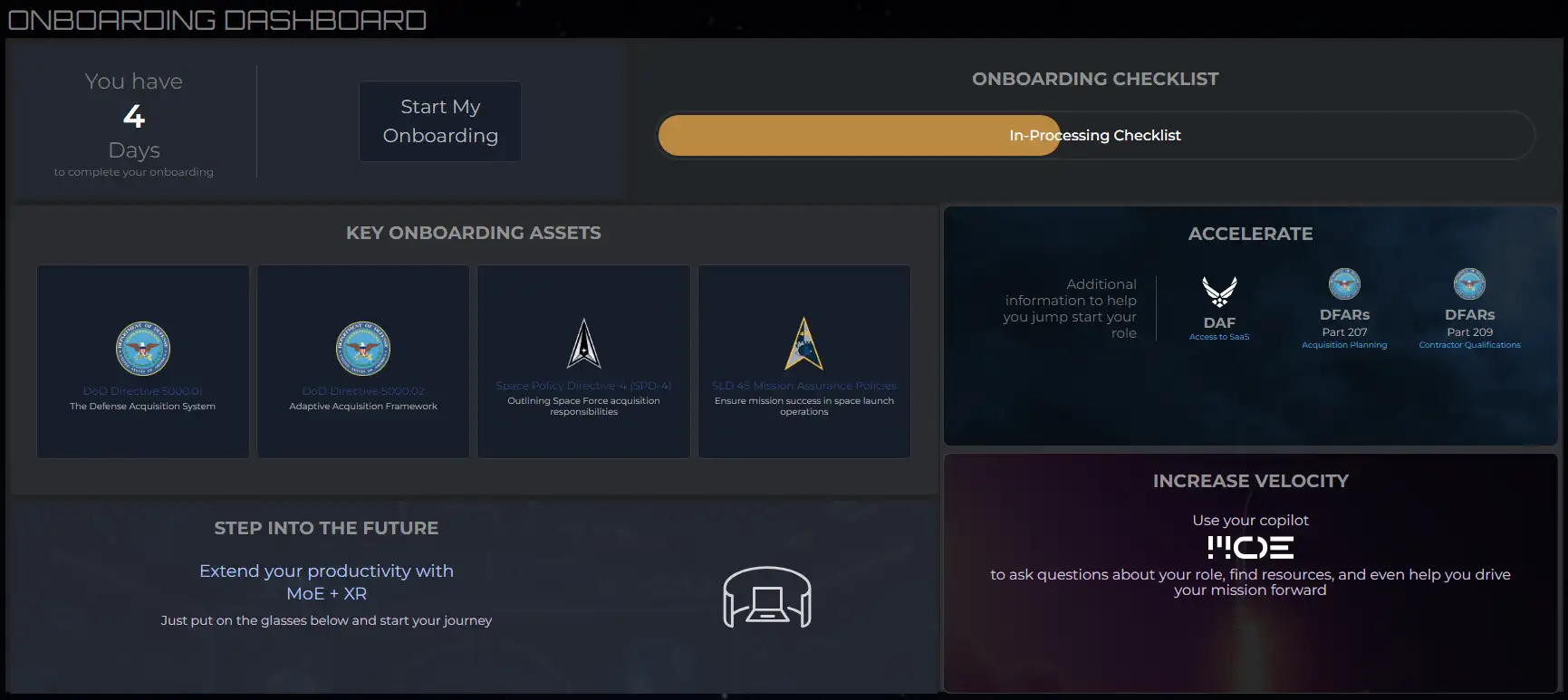Open the DoD Directive 5000.01 seal icon
This screenshot has width=1568, height=700.
tap(143, 349)
